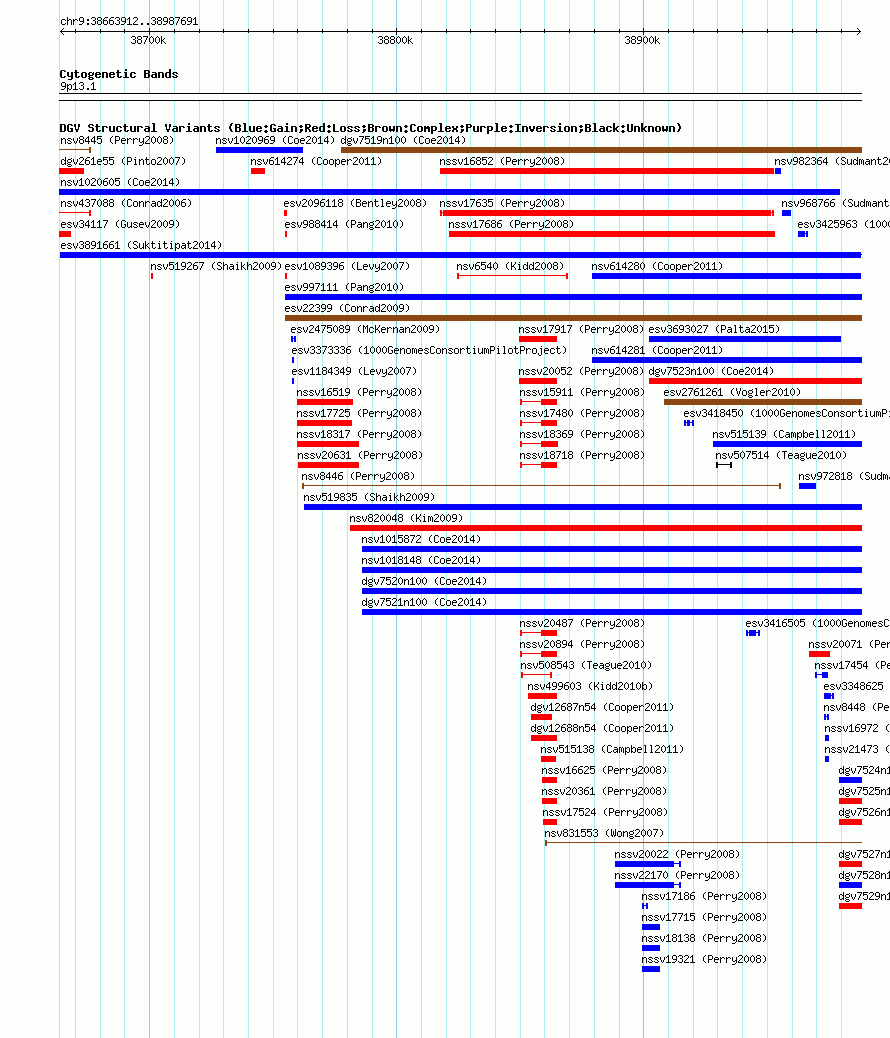Click dgv12688n54 (Cooper2011) label
This screenshot has width=890, height=1038.
point(602,728)
